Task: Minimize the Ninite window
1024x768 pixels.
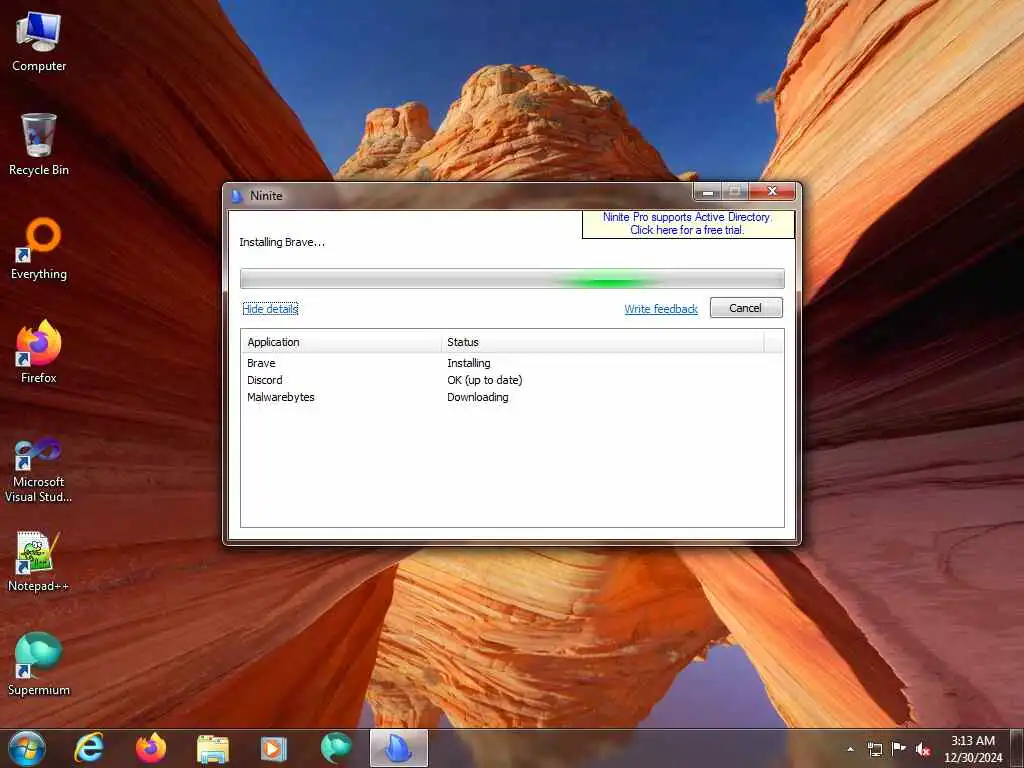Action: pos(707,192)
